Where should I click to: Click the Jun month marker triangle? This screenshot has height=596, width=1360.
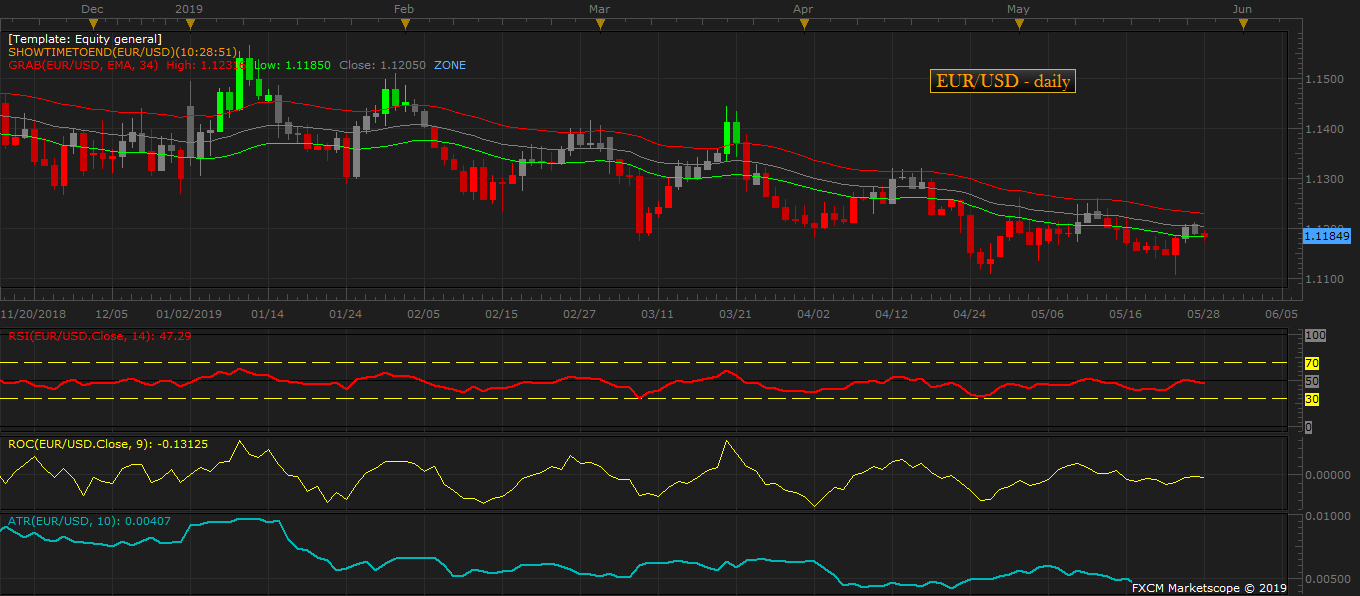click(x=1242, y=23)
